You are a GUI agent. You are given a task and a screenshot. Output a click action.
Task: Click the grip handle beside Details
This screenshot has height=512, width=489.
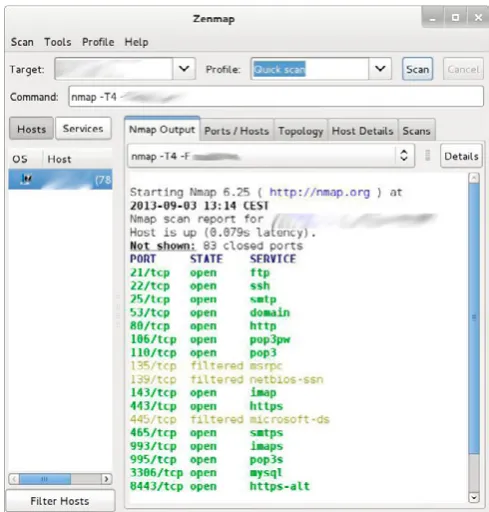[428, 155]
